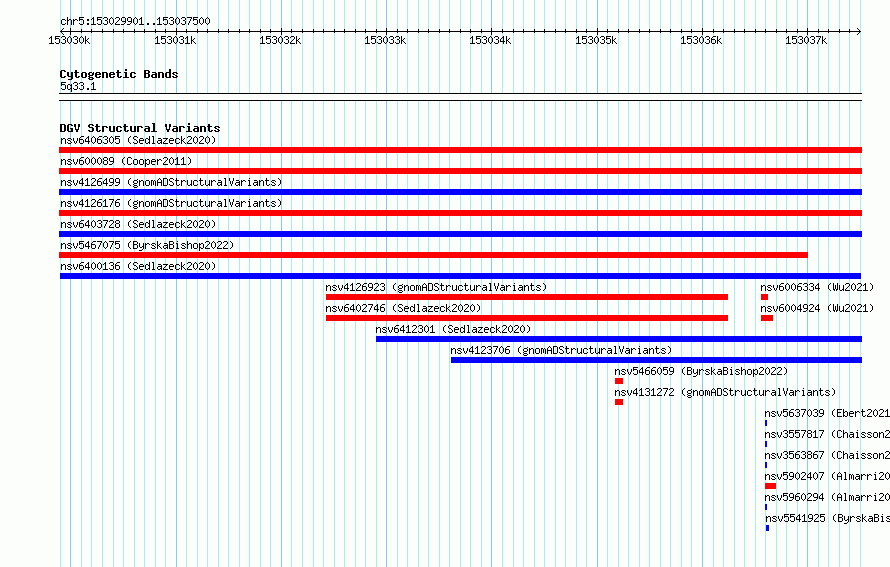
Task: Select the nsv6406305 red variant bar
Action: pyautogui.click(x=460, y=150)
